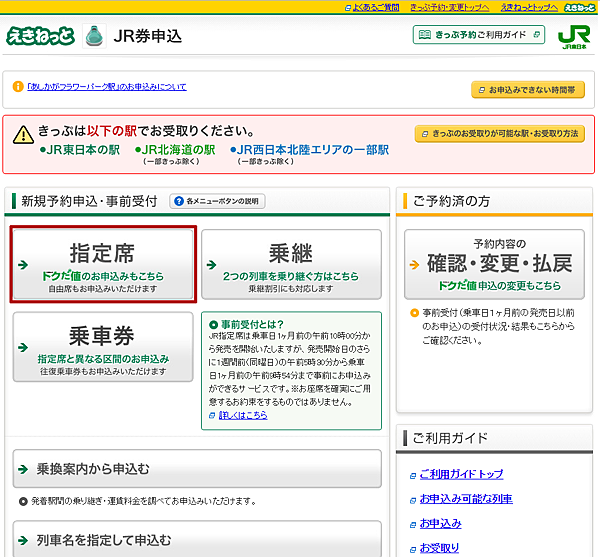This screenshot has width=600, height=557.
Task: Click the ご利用ガイド section heading
Action: tap(450, 438)
